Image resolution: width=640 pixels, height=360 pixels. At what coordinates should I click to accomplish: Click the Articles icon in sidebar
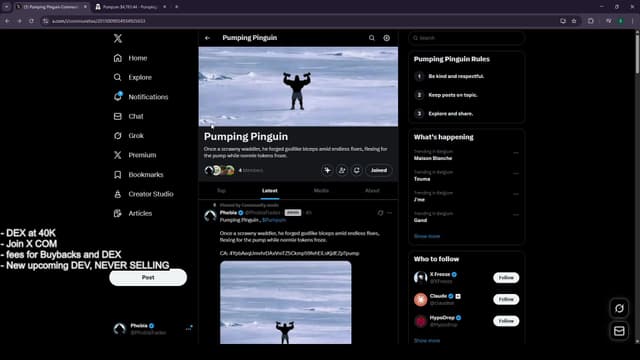point(118,213)
